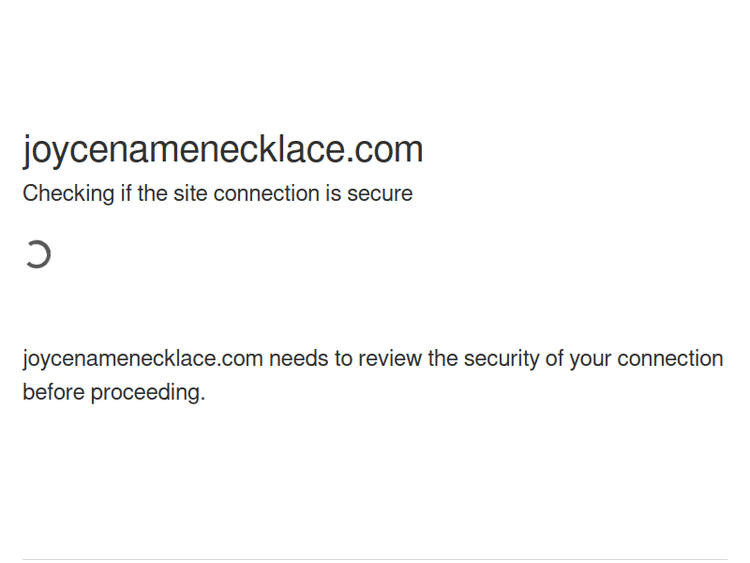Click the loading spinner icon
The image size is (750, 563).
(x=38, y=255)
